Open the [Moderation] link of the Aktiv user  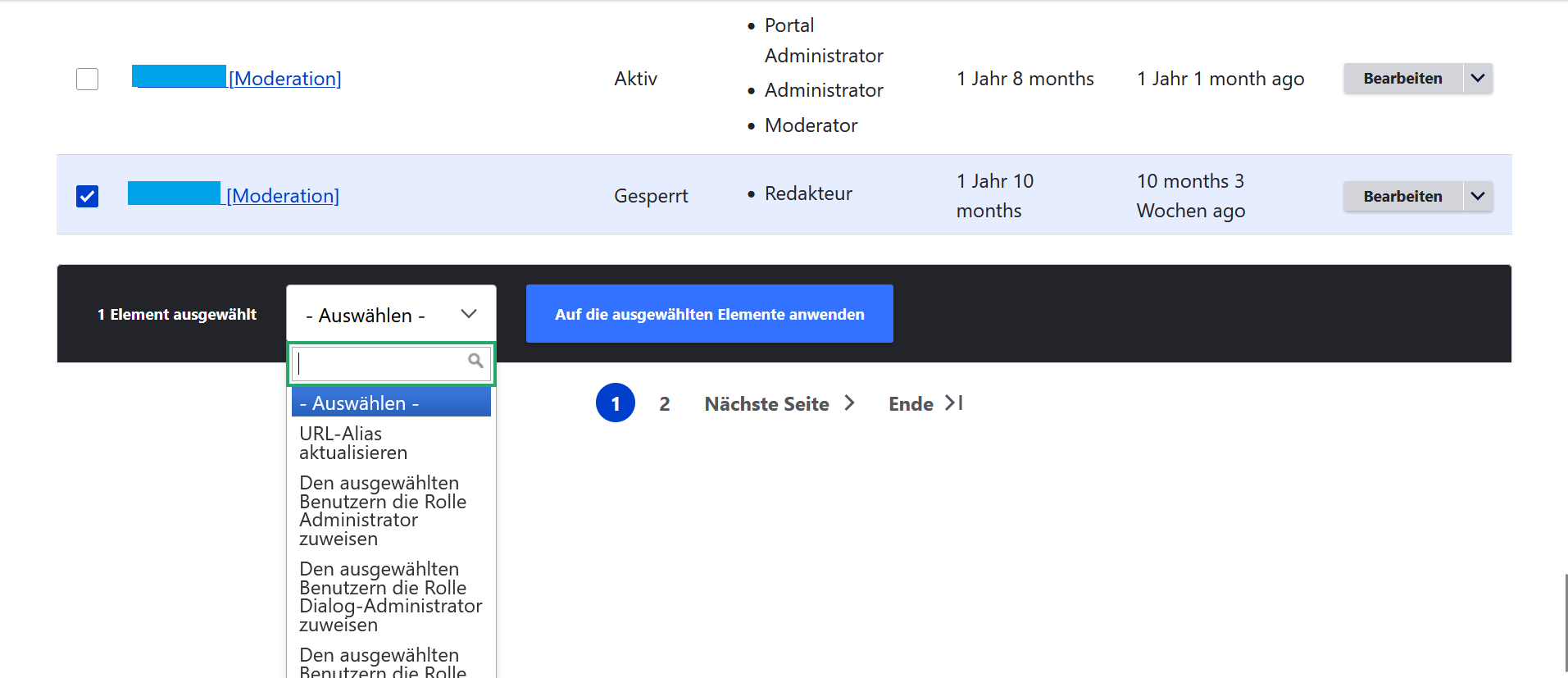(285, 79)
